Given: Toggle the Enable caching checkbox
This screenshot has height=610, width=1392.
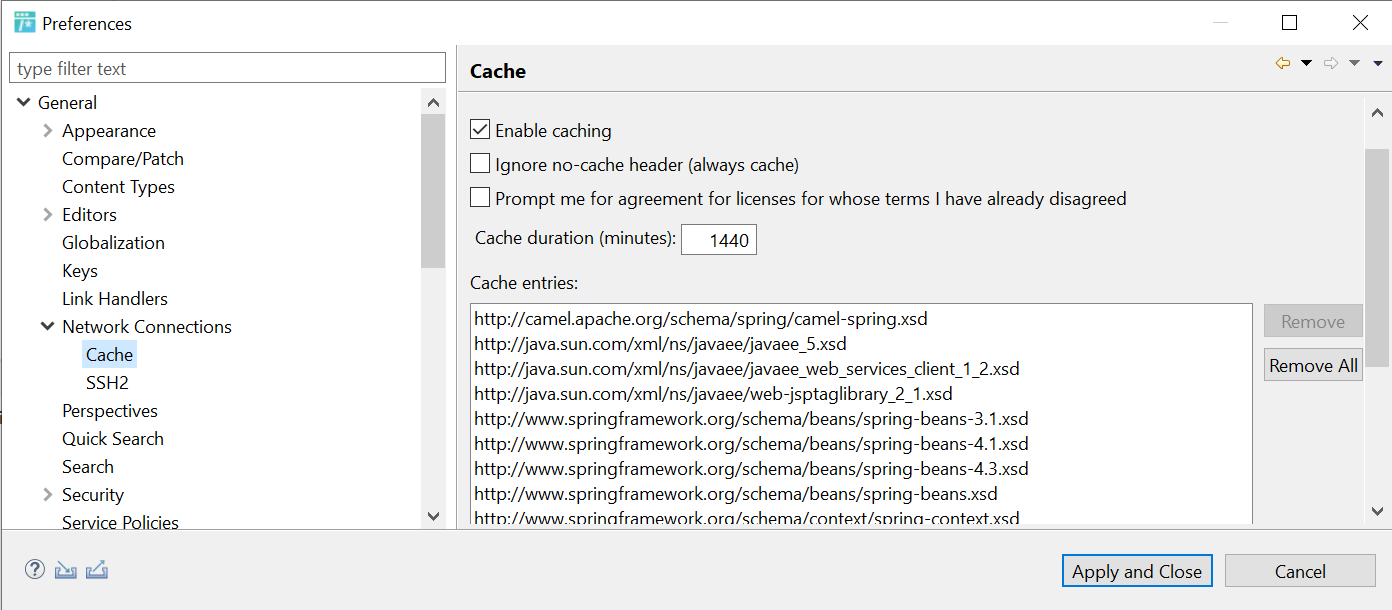Looking at the screenshot, I should (480, 130).
